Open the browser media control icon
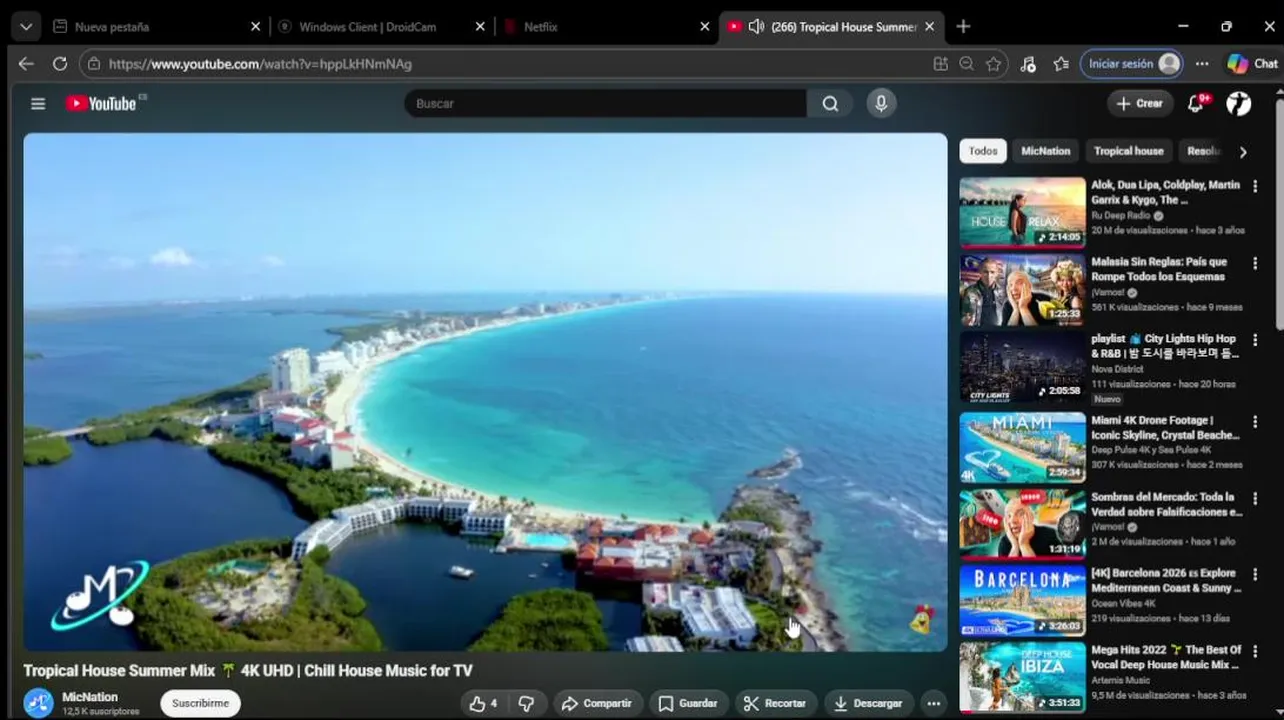This screenshot has height=720, width=1284. [1028, 64]
